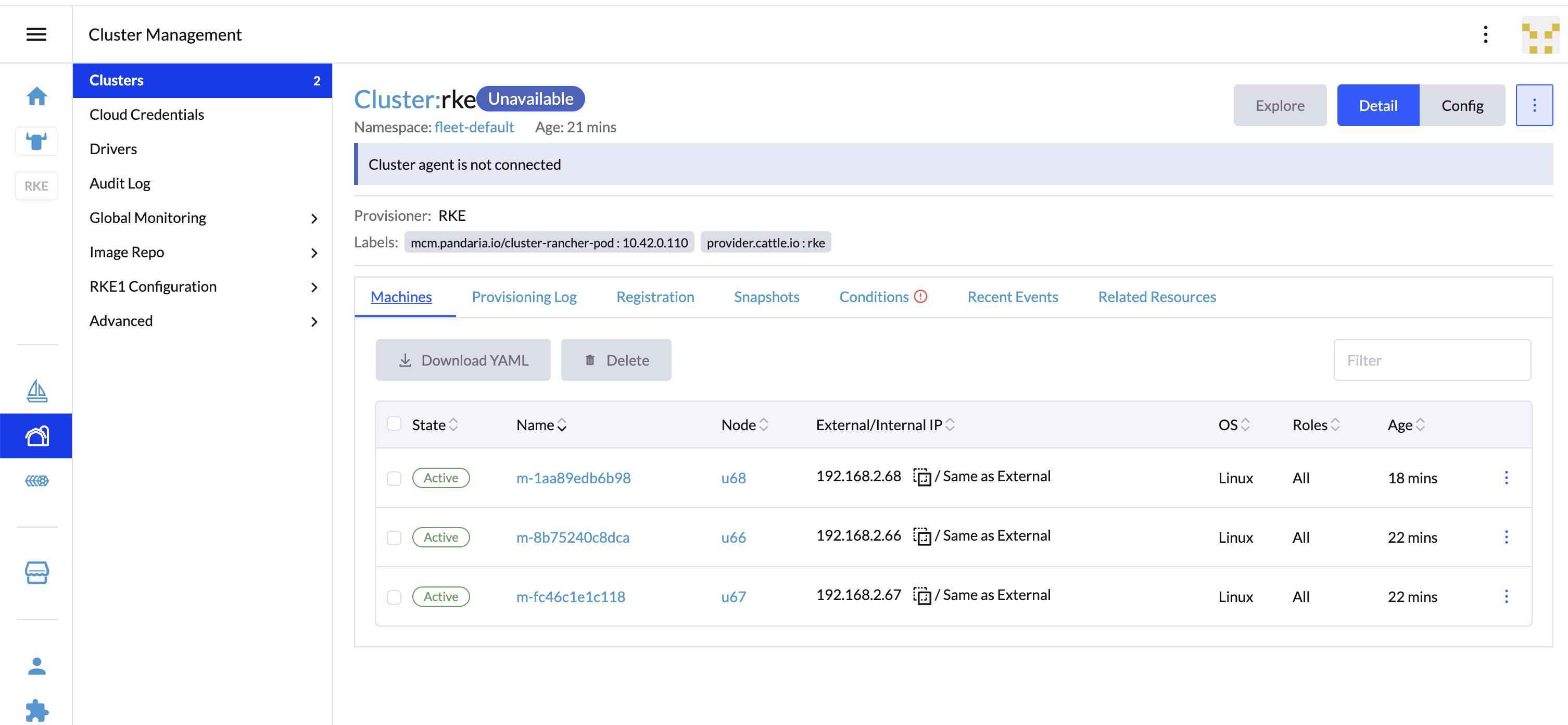Viewport: 1568px width, 725px height.
Task: Open the user avatar menu
Action: coord(1540,35)
